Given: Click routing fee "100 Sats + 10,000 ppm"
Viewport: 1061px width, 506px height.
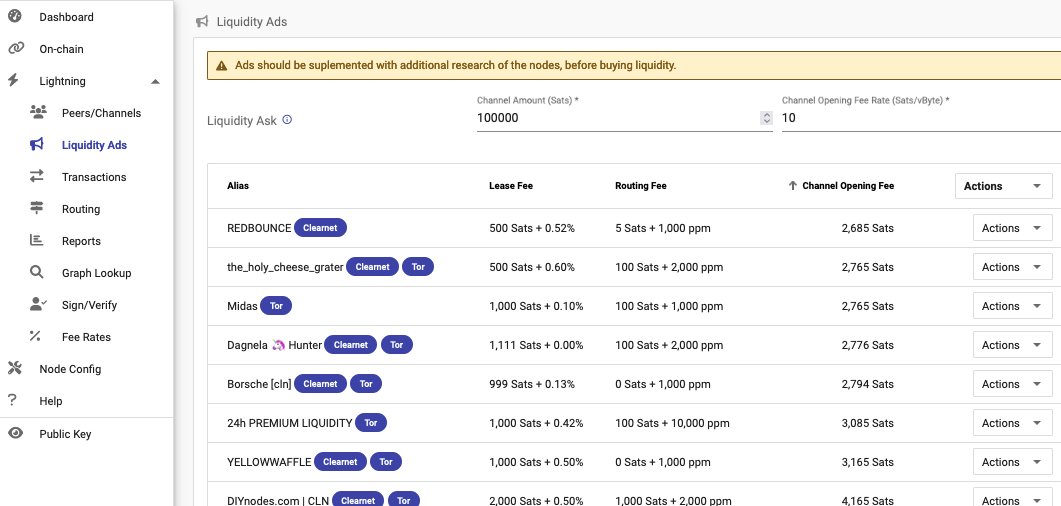Looking at the screenshot, I should pos(673,423).
